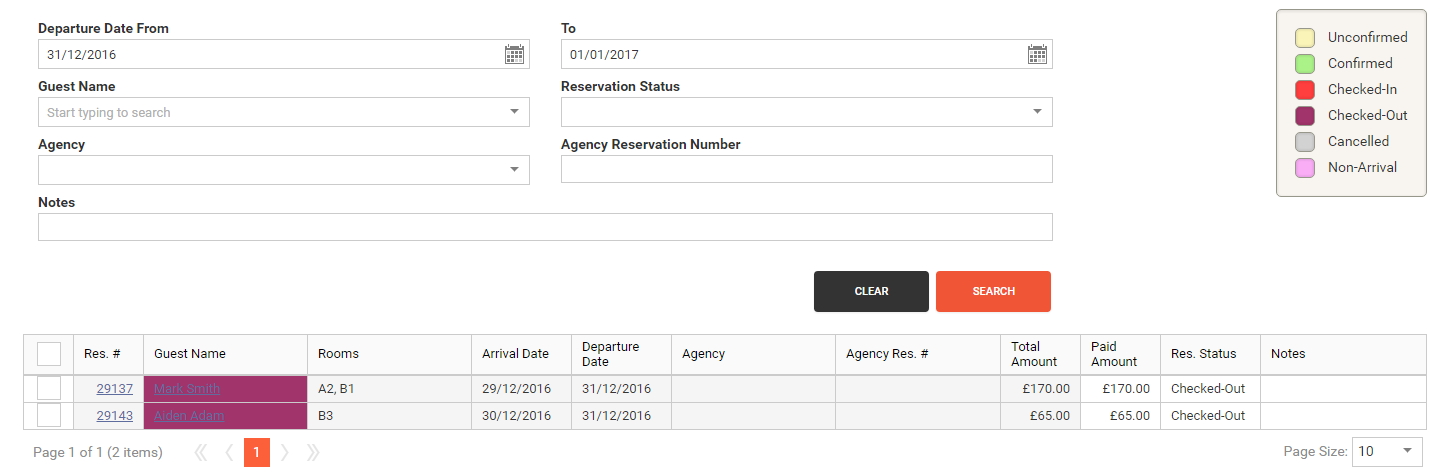Go to previous page arrow
Image resolution: width=1450 pixels, height=475 pixels.
pos(228,452)
